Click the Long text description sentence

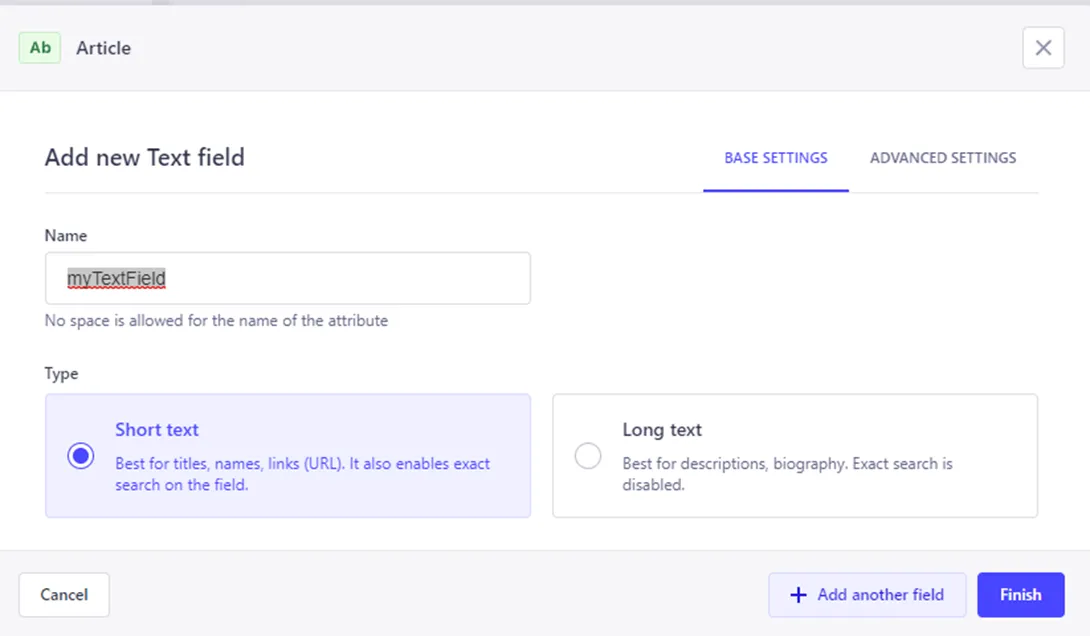tap(787, 474)
